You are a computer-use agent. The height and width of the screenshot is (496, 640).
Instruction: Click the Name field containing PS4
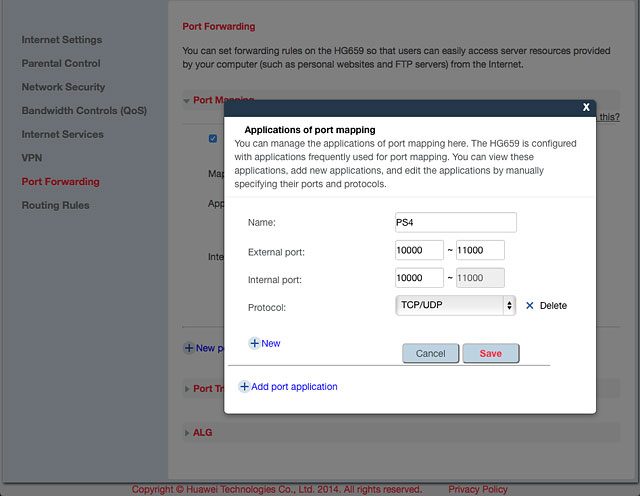[456, 222]
